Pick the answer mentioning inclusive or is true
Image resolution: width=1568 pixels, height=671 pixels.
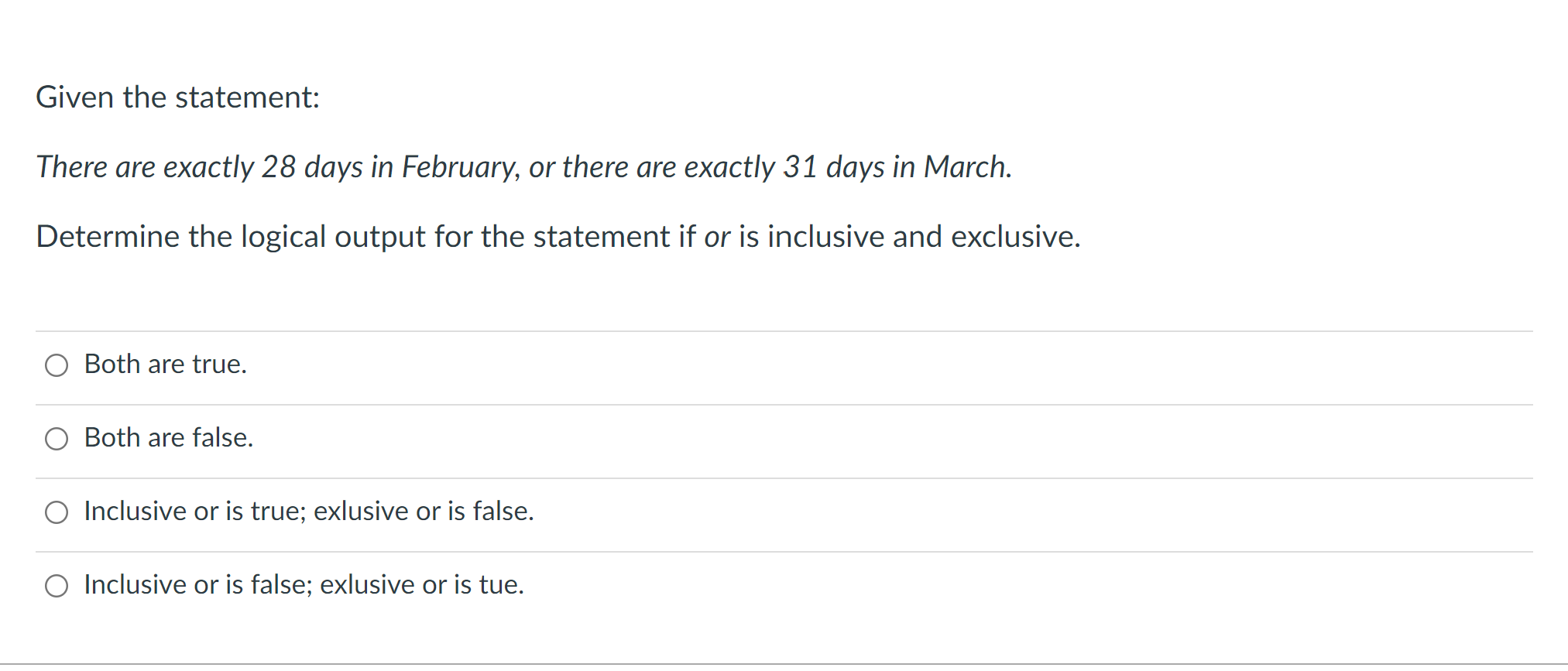[x=308, y=511]
